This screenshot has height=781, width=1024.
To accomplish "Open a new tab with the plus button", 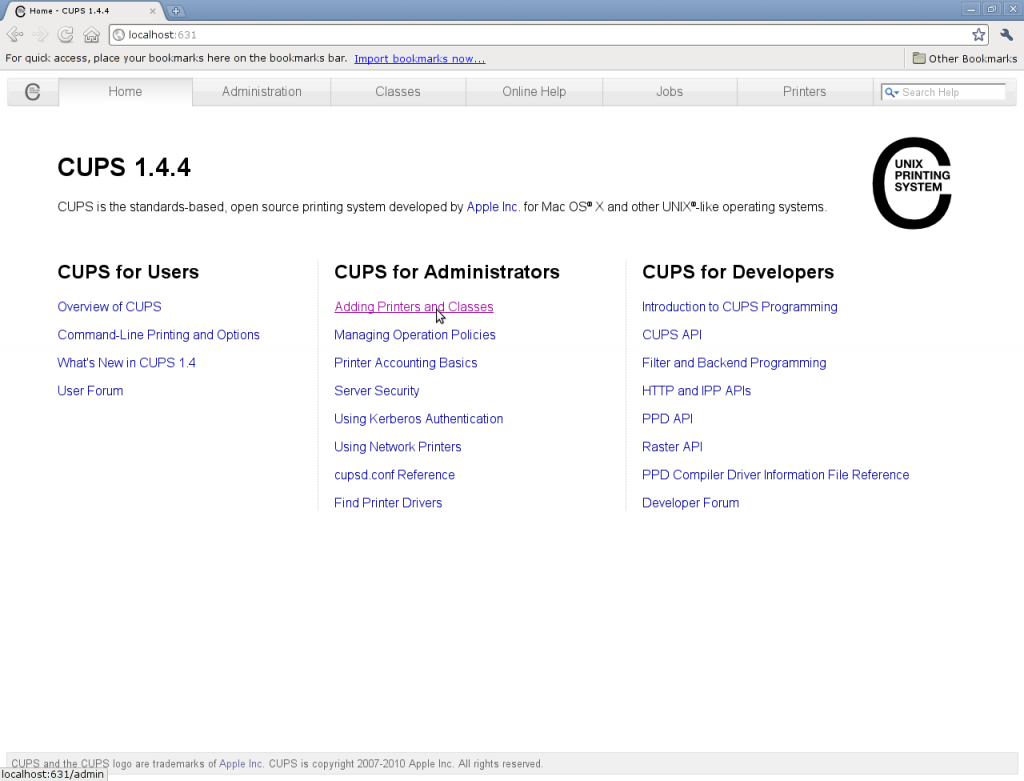I will click(176, 10).
